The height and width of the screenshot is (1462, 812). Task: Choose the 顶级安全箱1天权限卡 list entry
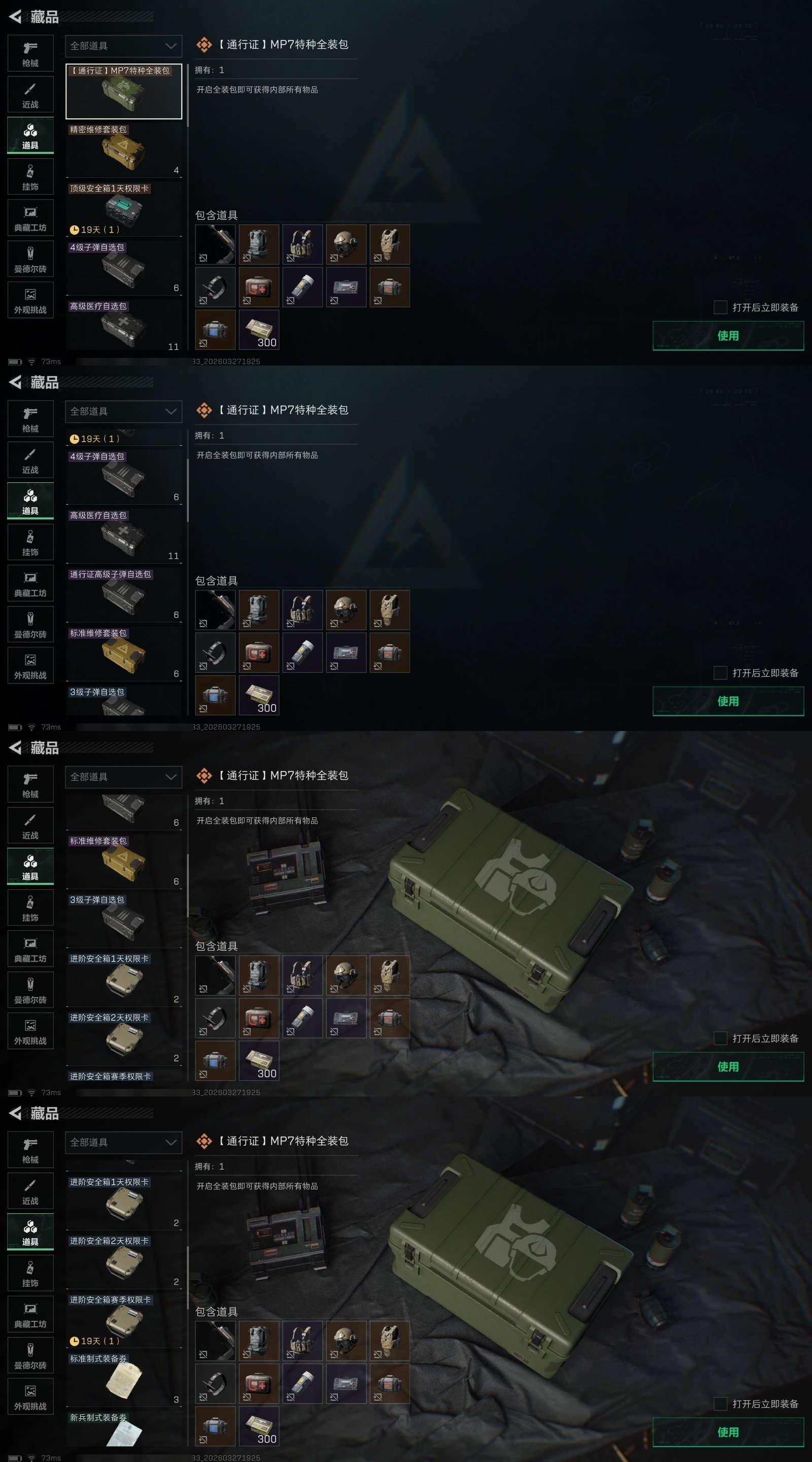124,208
